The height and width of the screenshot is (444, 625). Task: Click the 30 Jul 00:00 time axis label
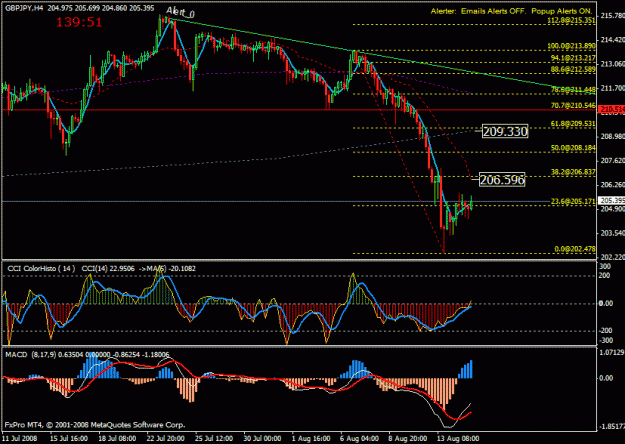click(x=262, y=438)
